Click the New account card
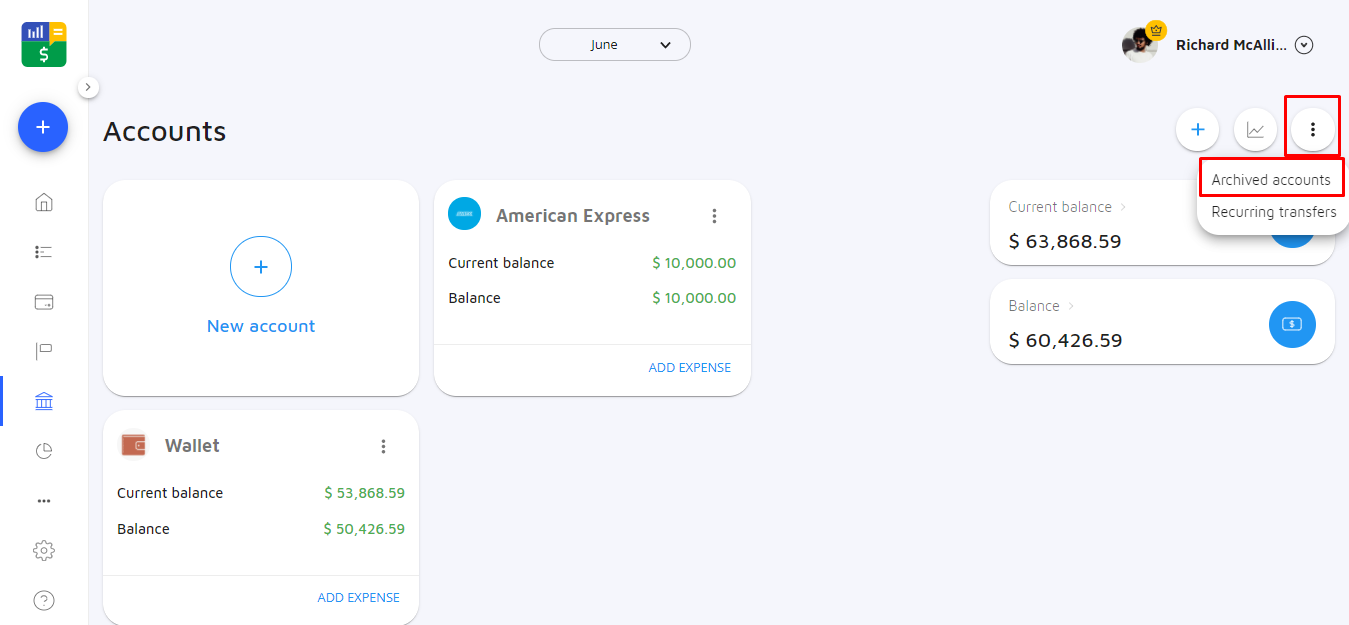 (261, 287)
